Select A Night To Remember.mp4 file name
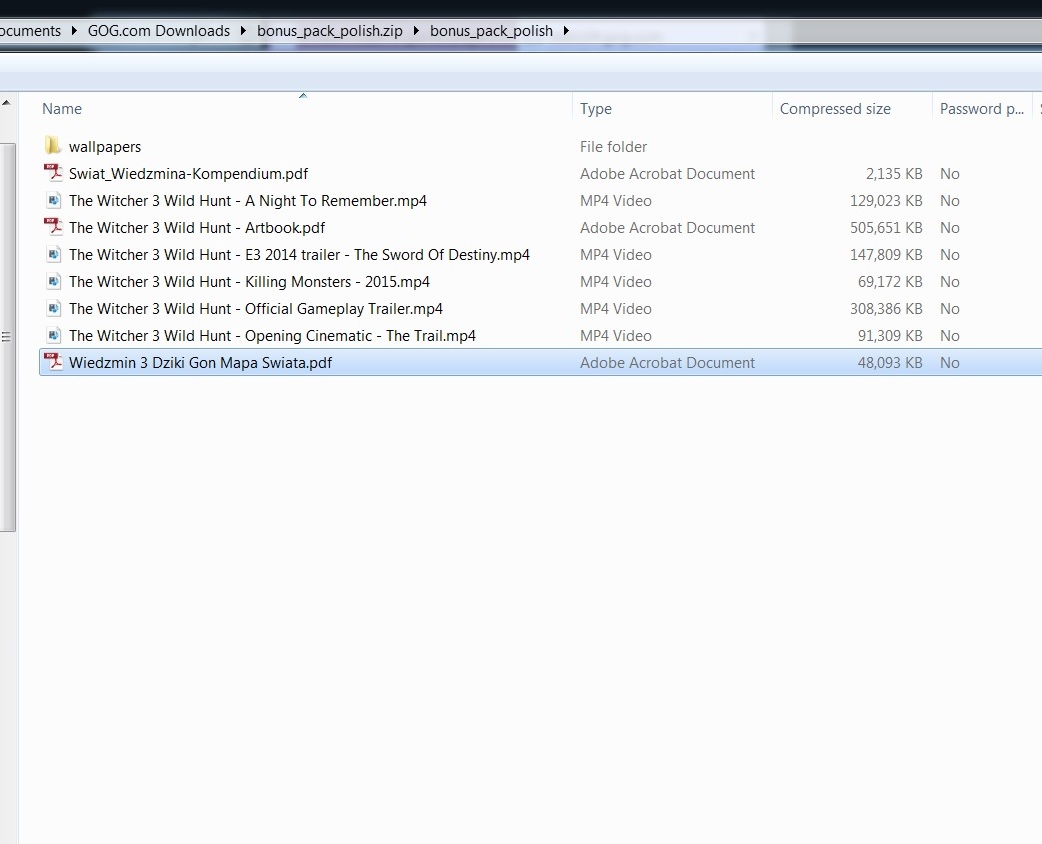 click(247, 201)
